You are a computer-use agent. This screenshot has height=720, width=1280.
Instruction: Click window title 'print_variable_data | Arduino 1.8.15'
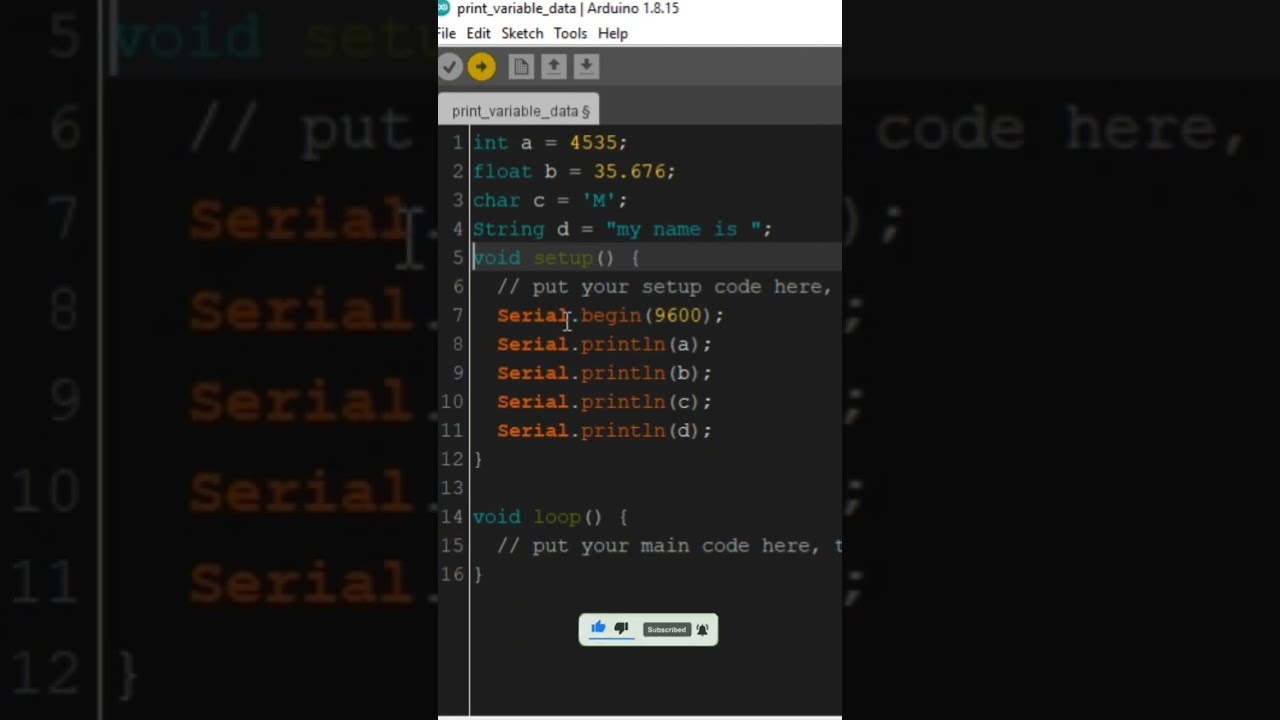tap(568, 8)
